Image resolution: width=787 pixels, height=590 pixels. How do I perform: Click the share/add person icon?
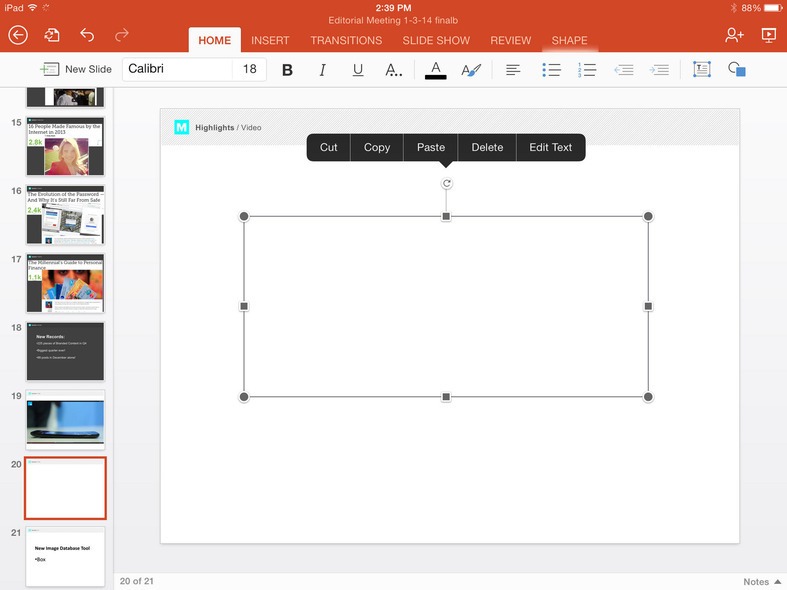(x=734, y=35)
